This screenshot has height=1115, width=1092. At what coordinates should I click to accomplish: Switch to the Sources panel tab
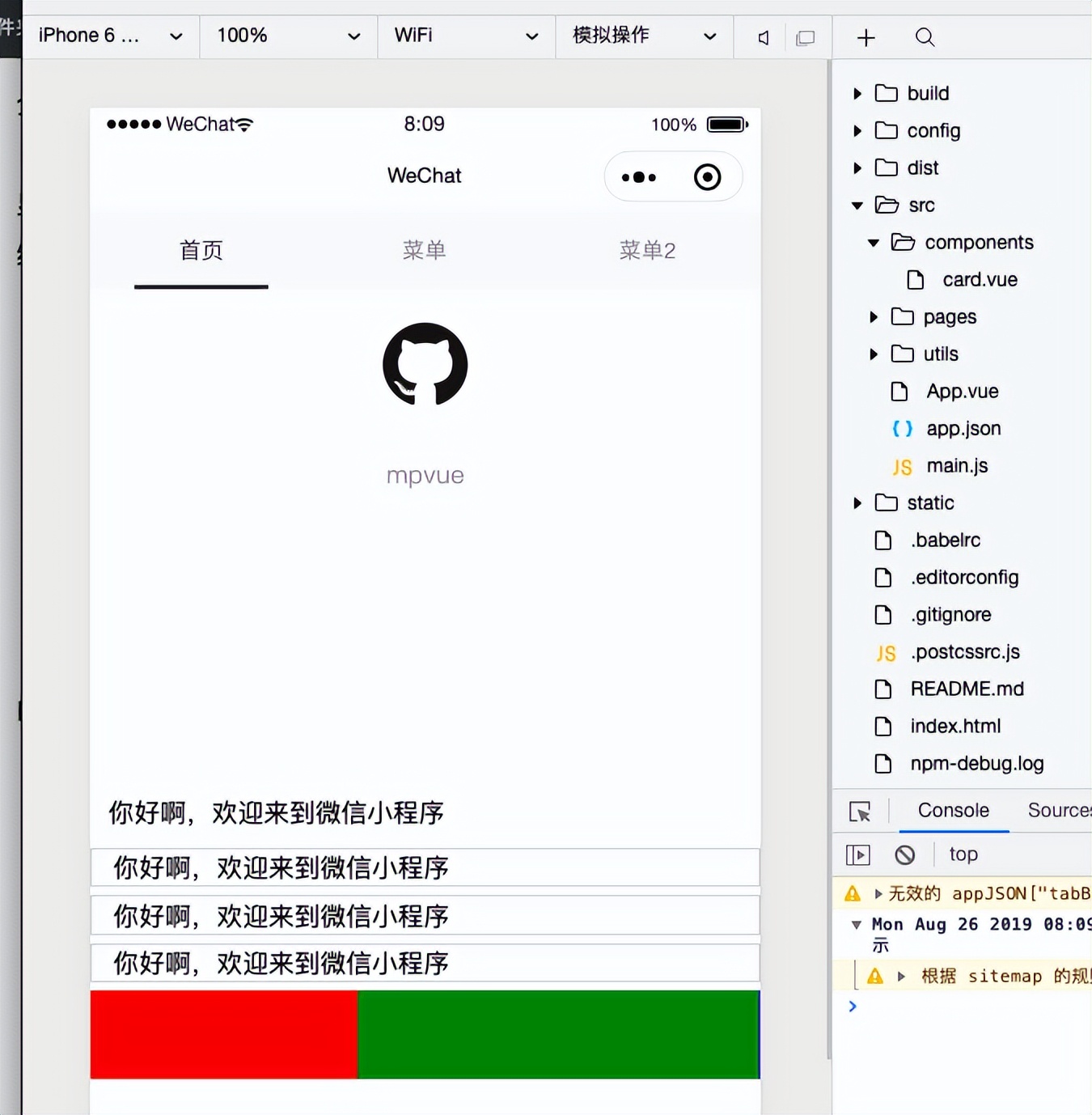(x=1060, y=811)
